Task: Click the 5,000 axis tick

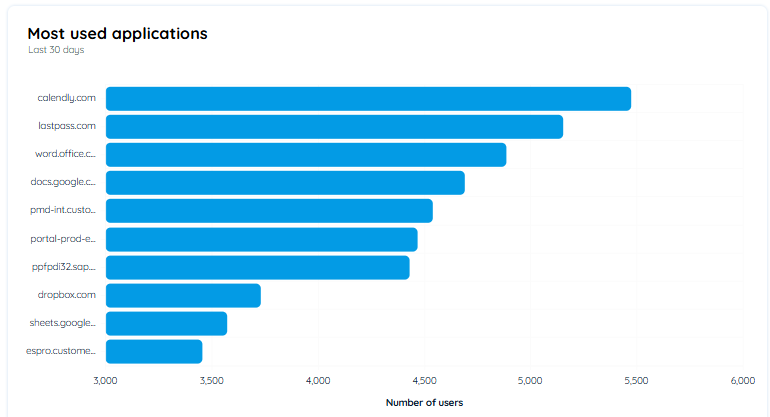Action: (x=530, y=381)
